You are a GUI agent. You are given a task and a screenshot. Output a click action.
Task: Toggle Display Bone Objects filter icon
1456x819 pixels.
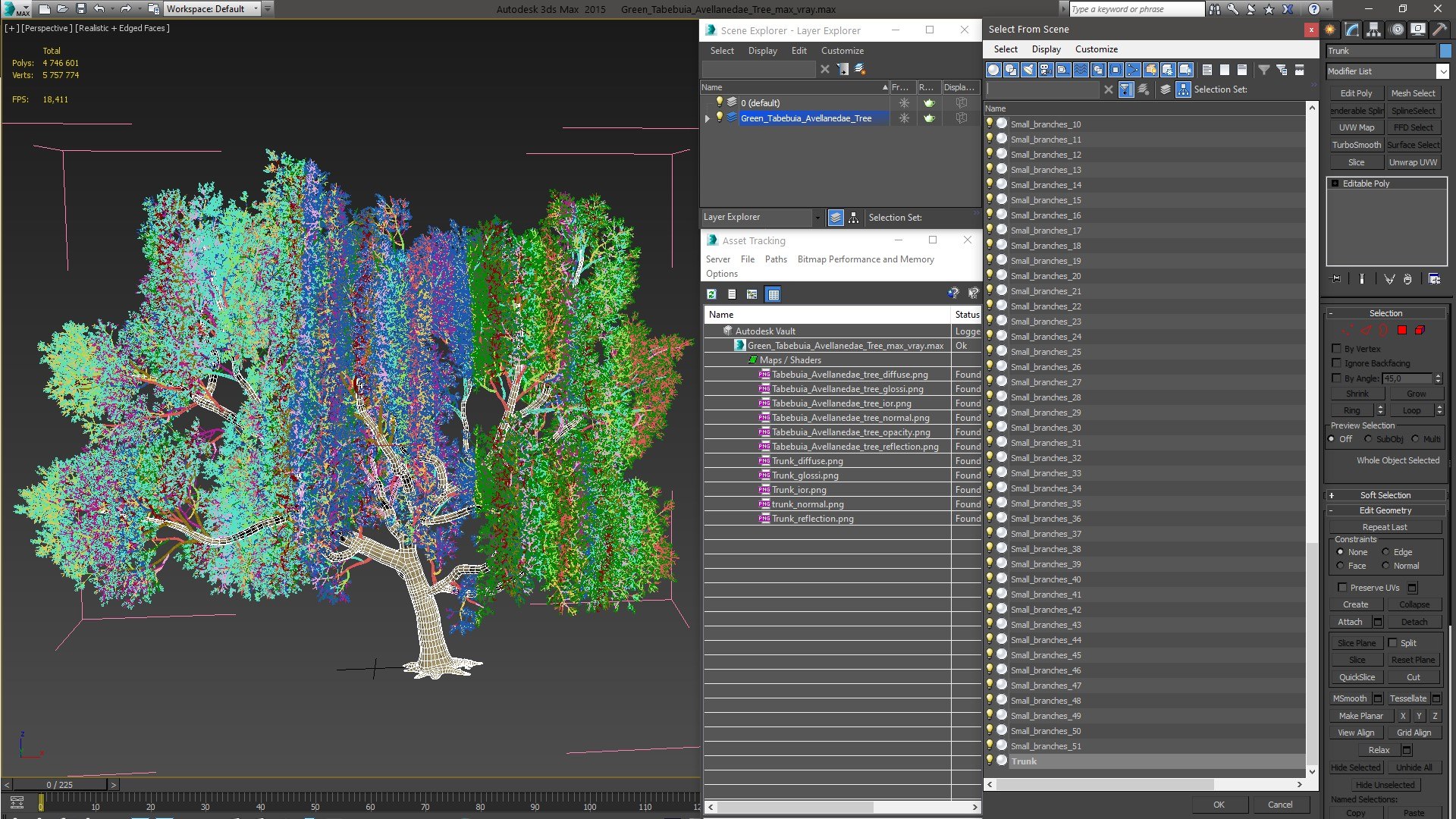(1133, 70)
